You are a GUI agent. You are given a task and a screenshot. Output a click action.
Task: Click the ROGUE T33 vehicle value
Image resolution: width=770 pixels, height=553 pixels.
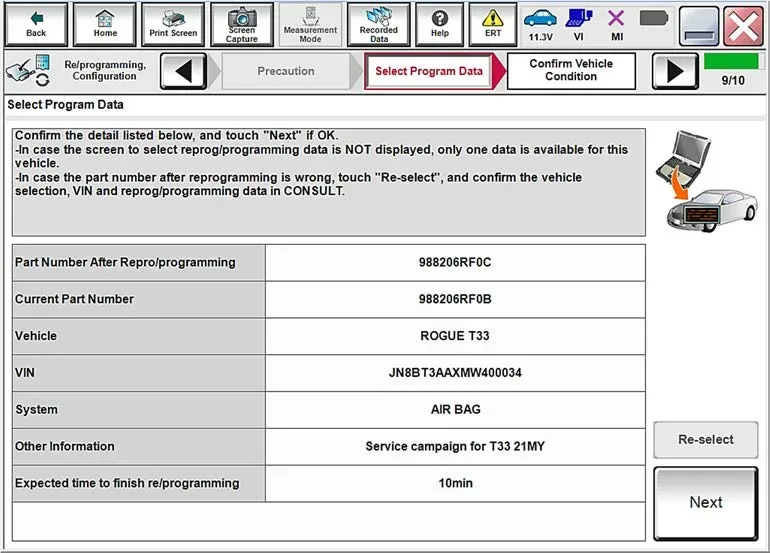pyautogui.click(x=455, y=336)
